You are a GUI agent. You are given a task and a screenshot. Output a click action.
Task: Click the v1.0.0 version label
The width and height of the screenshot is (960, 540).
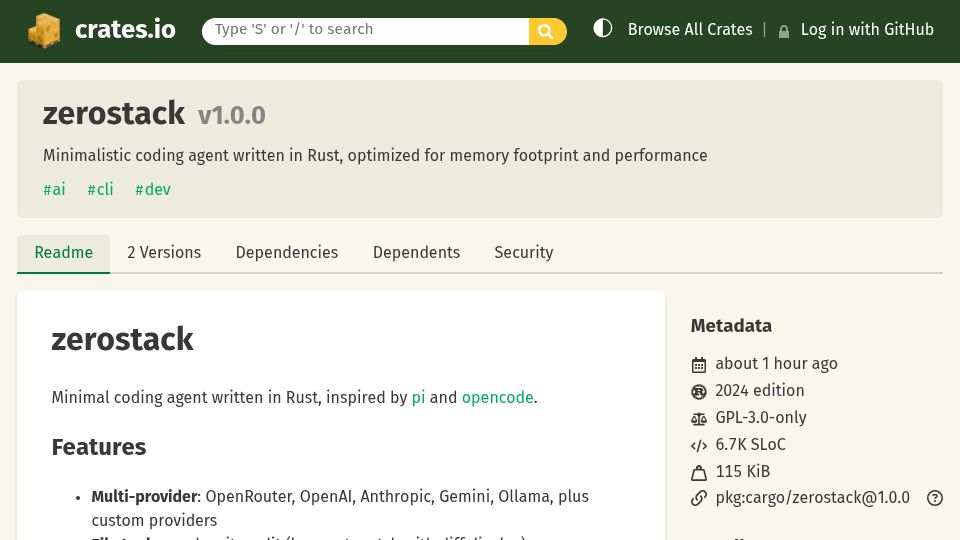(x=231, y=115)
